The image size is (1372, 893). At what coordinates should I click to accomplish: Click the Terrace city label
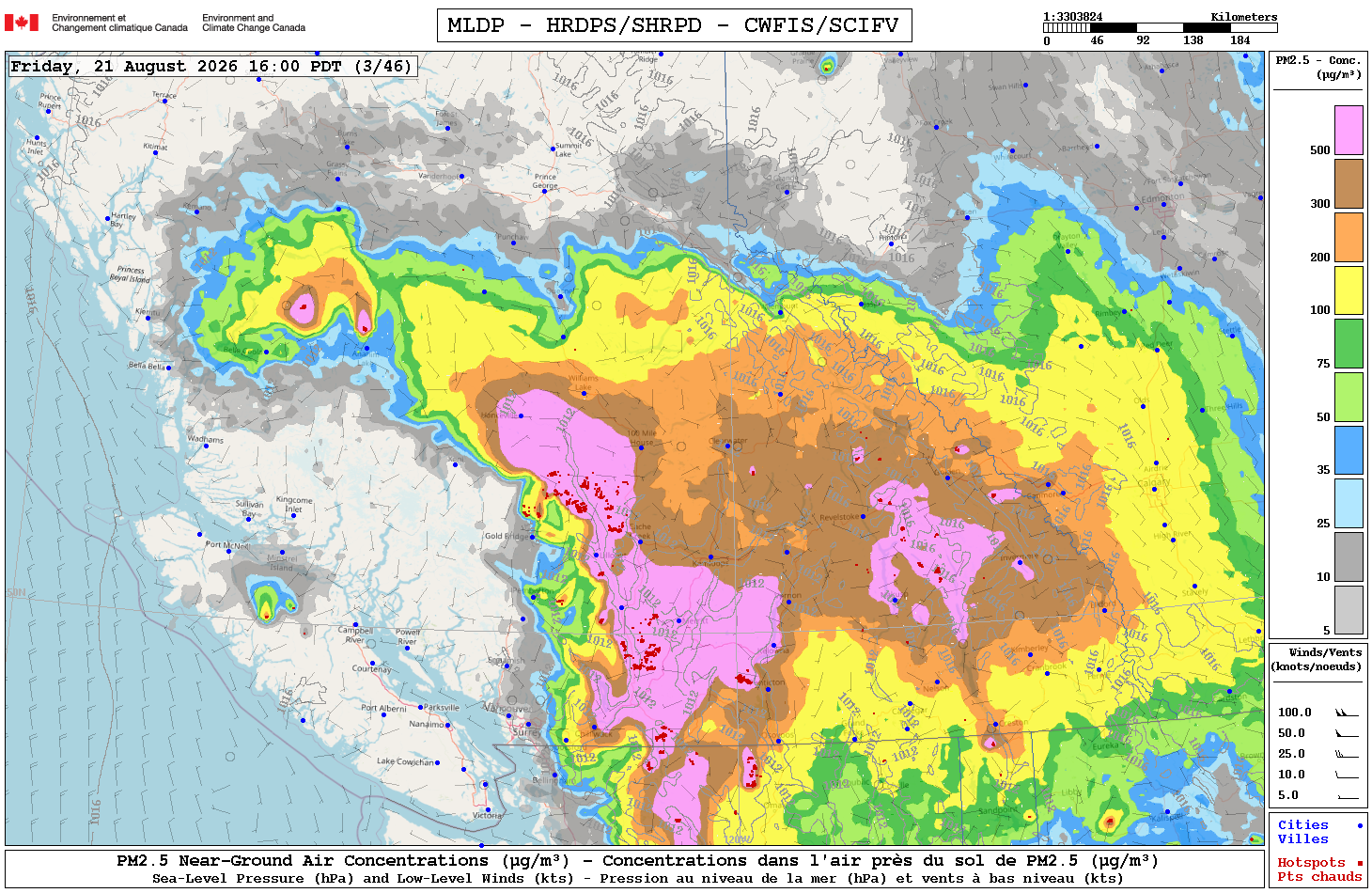coord(164,95)
